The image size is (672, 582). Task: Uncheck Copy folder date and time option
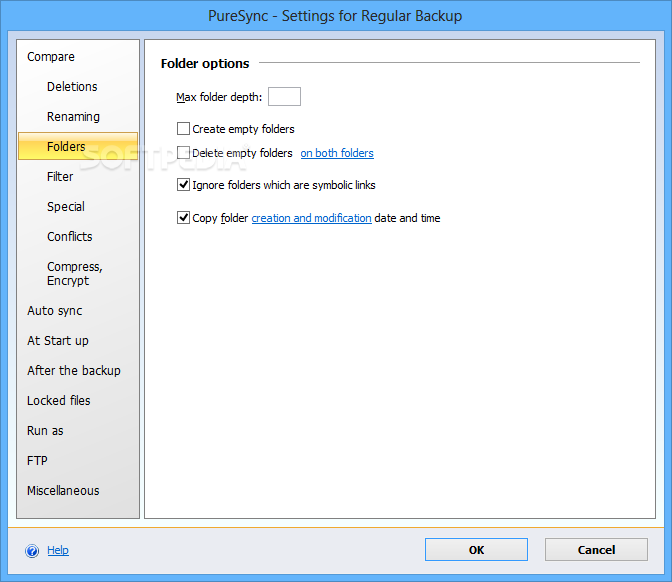183,218
